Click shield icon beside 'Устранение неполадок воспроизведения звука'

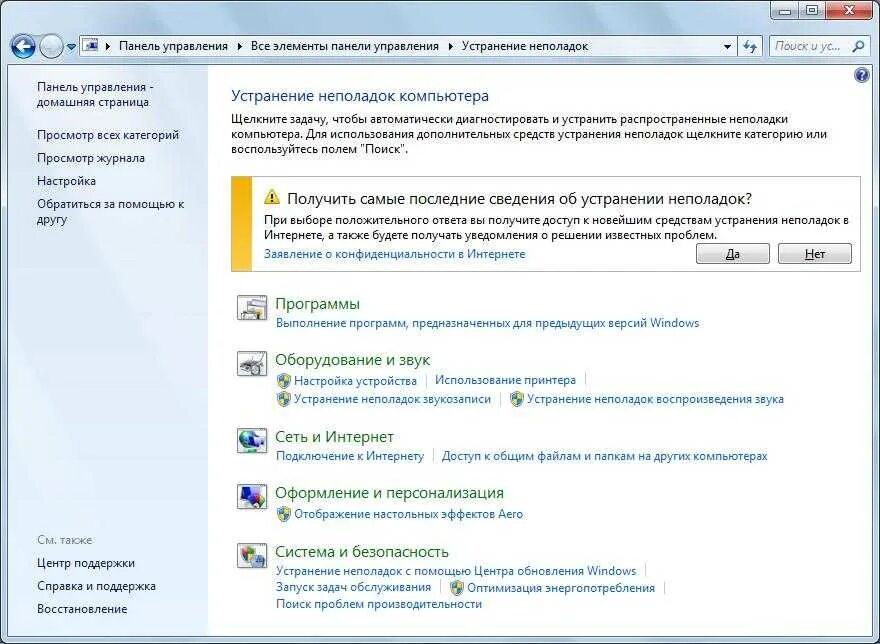(x=516, y=399)
